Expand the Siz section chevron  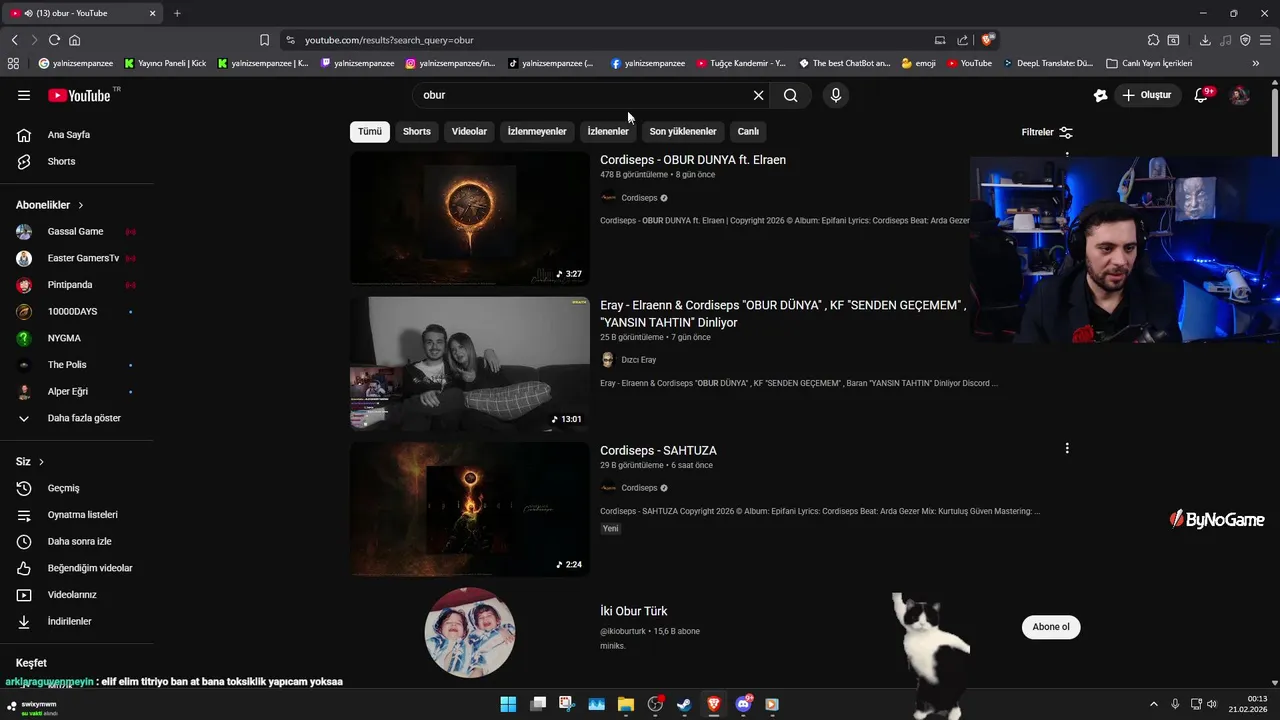[41, 462]
